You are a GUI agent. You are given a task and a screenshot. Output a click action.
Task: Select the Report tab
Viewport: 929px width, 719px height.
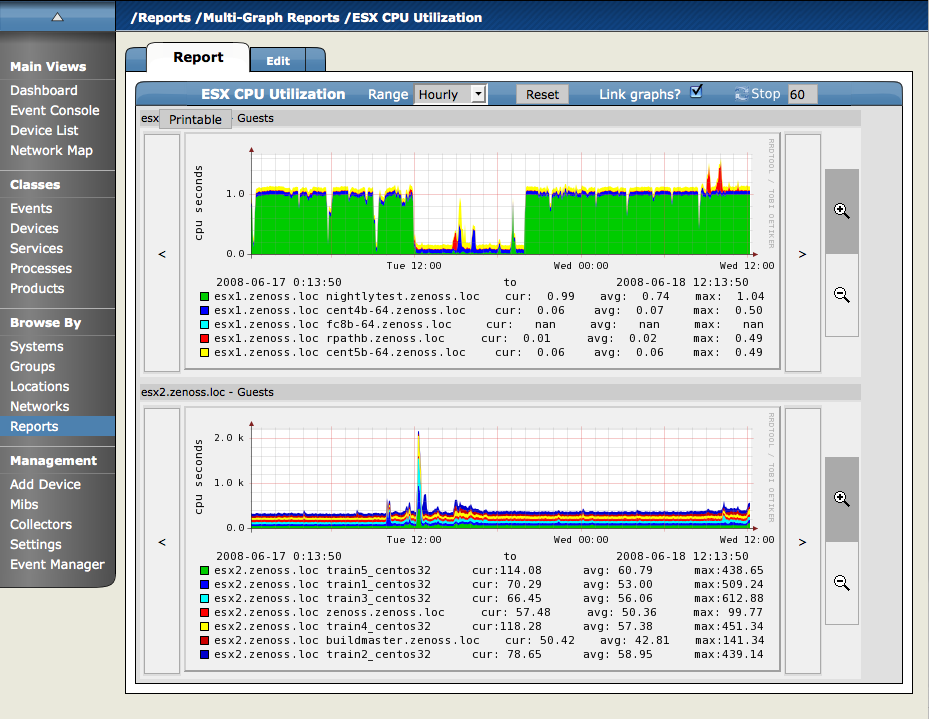tap(198, 58)
